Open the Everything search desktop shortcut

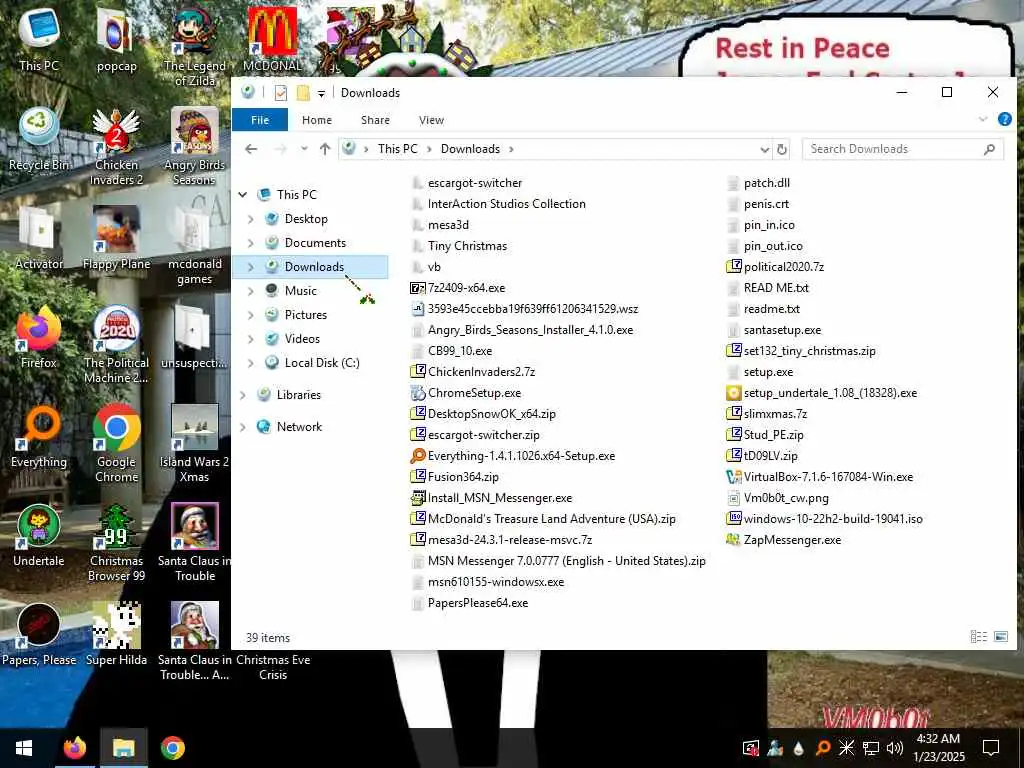[x=39, y=436]
